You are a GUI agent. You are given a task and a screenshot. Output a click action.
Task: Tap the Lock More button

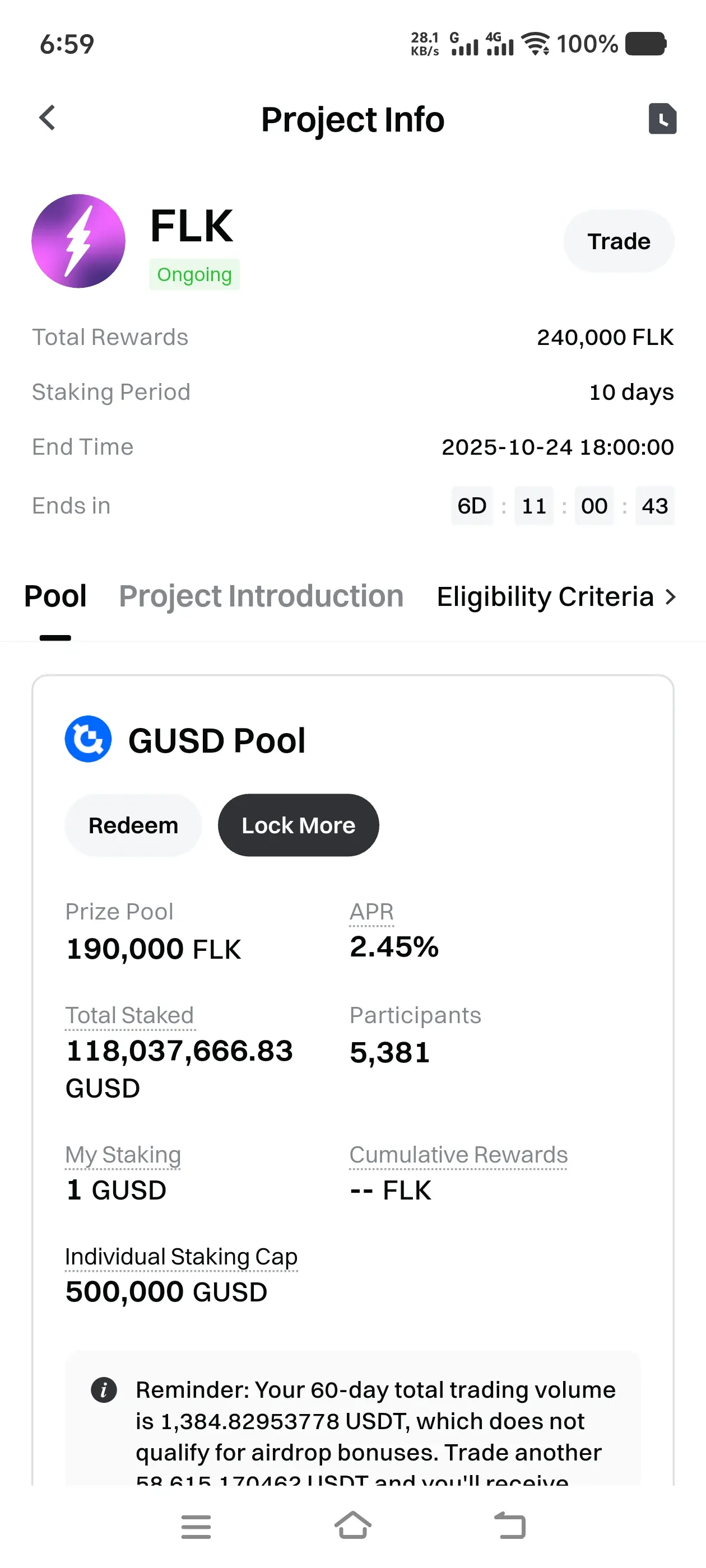point(299,825)
